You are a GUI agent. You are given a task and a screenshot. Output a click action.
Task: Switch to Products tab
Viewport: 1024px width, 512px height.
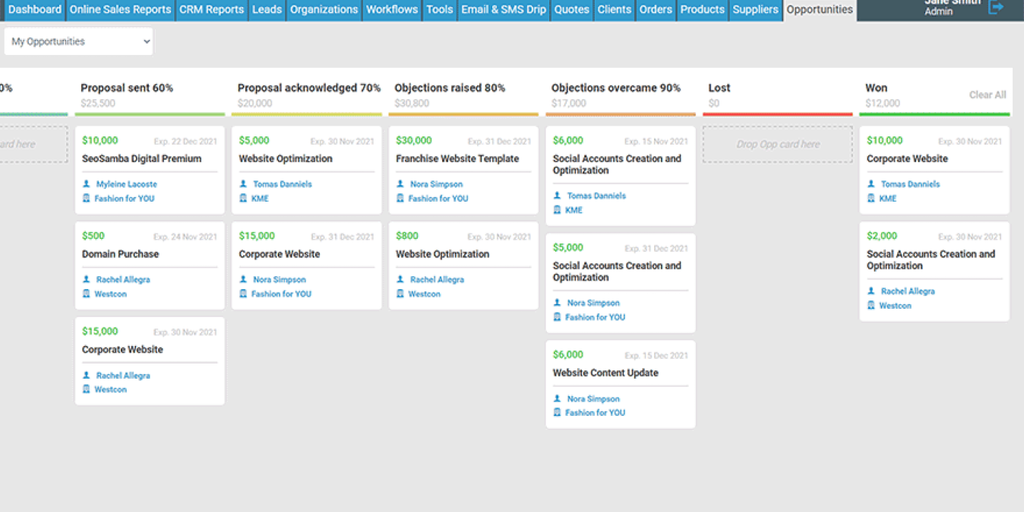coord(703,10)
